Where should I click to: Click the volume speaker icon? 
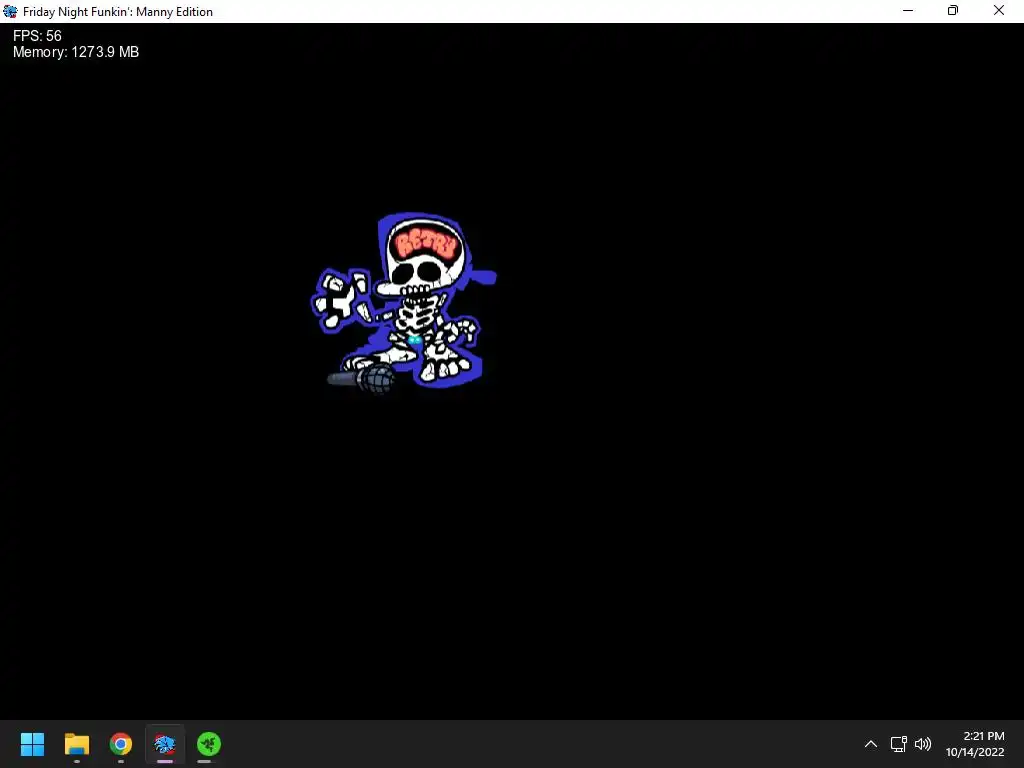[923, 744]
